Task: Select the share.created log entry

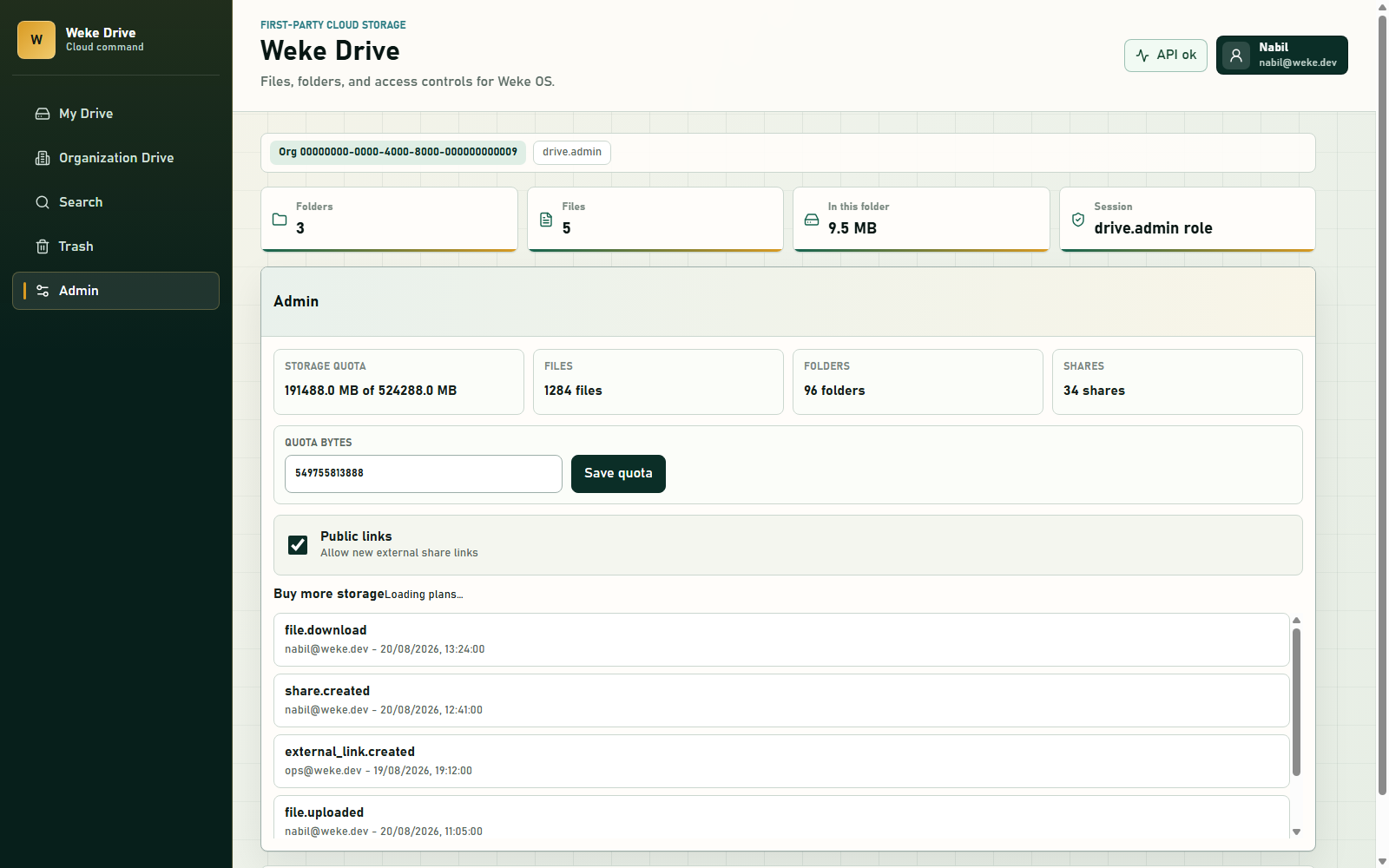Action: (781, 700)
